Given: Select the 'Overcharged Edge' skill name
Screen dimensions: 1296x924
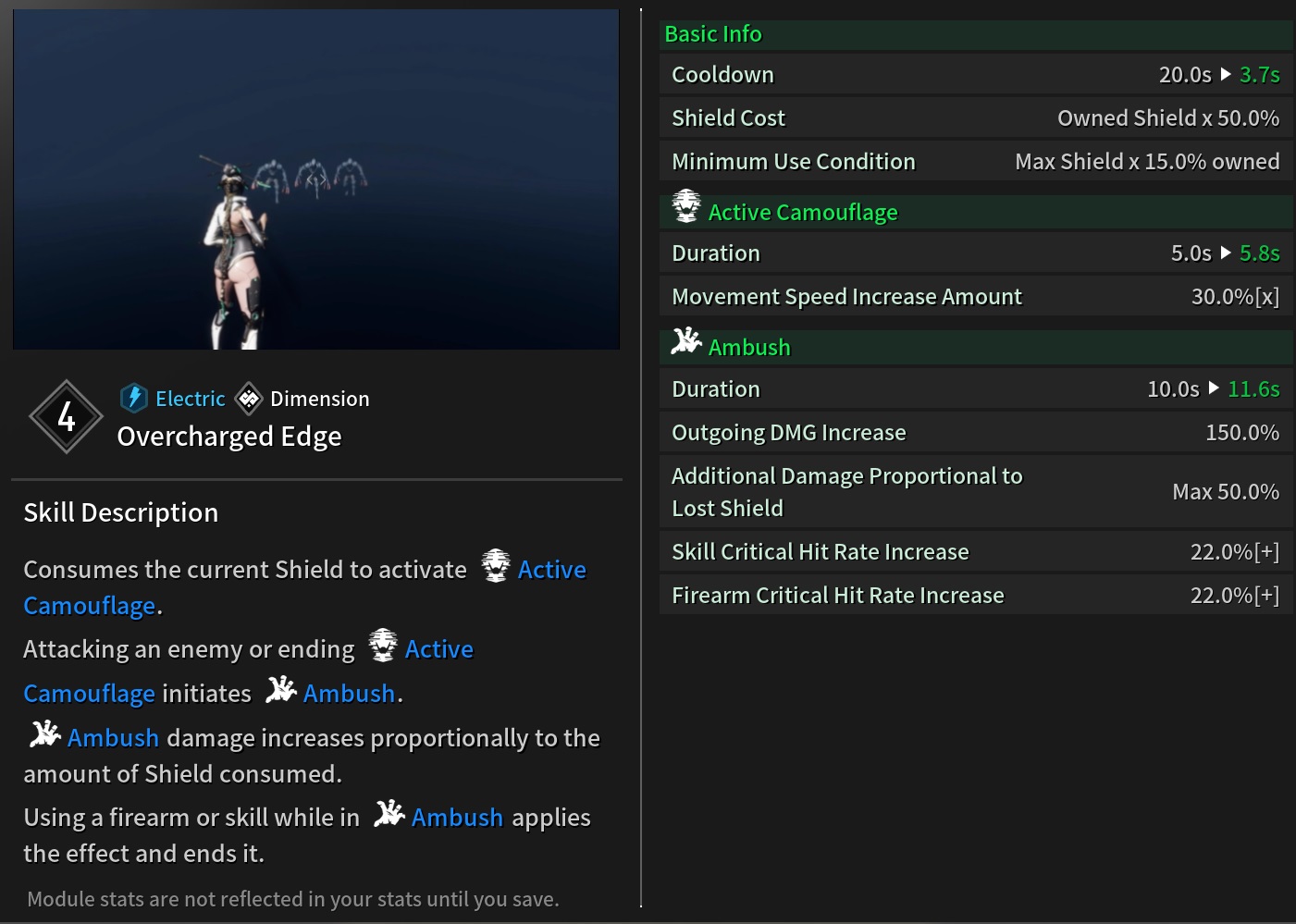Looking at the screenshot, I should 229,437.
